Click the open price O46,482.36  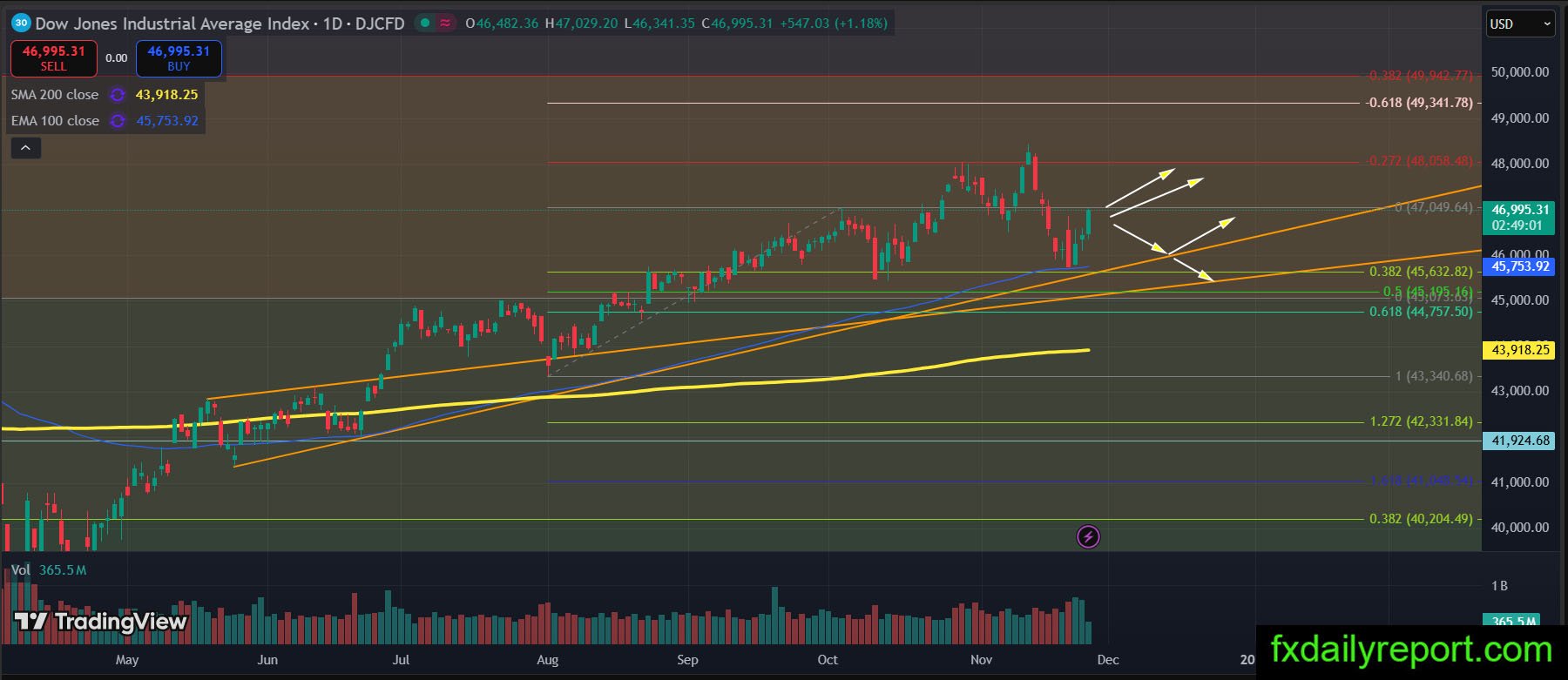click(x=502, y=24)
